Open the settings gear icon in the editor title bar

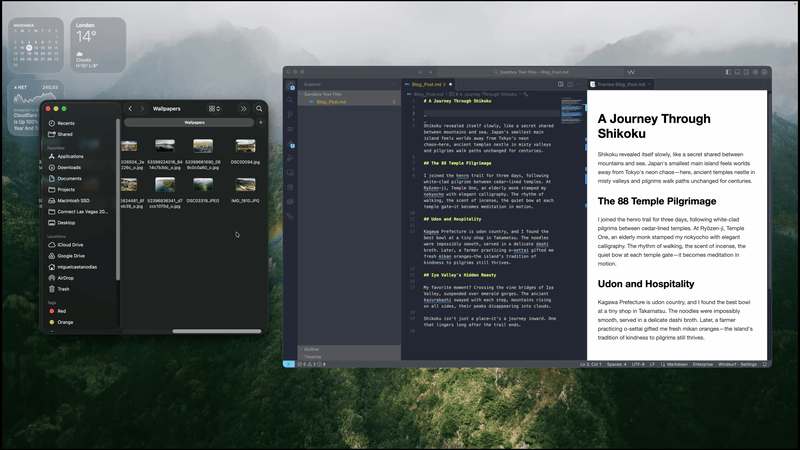coord(756,72)
